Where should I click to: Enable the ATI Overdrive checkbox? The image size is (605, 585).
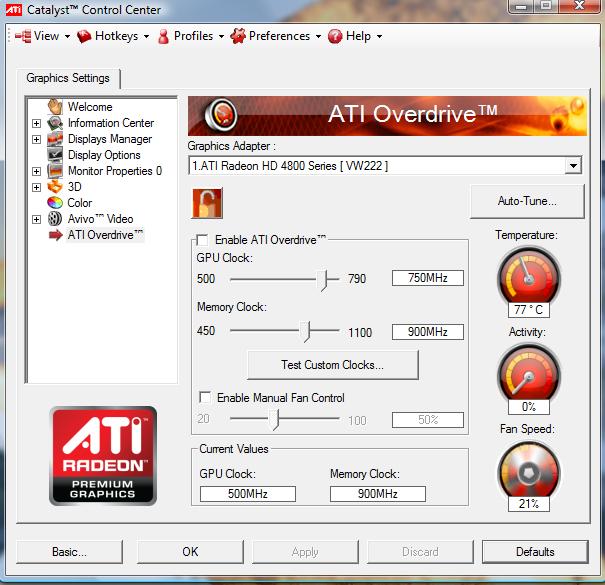point(202,240)
